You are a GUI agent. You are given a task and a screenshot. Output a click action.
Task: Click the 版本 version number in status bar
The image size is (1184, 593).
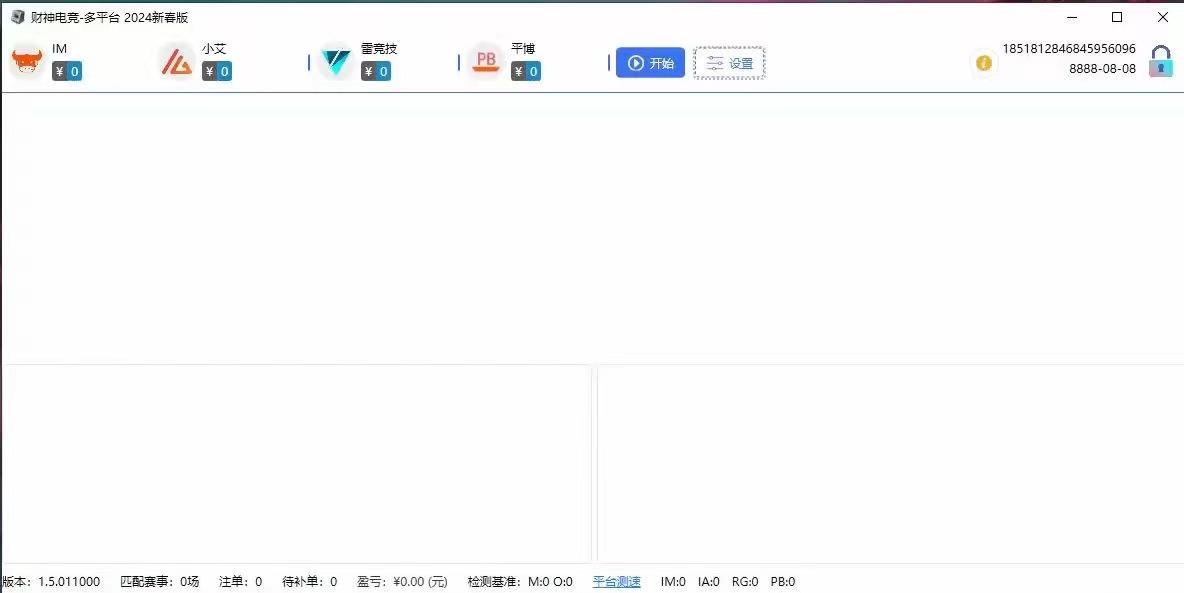(51, 582)
